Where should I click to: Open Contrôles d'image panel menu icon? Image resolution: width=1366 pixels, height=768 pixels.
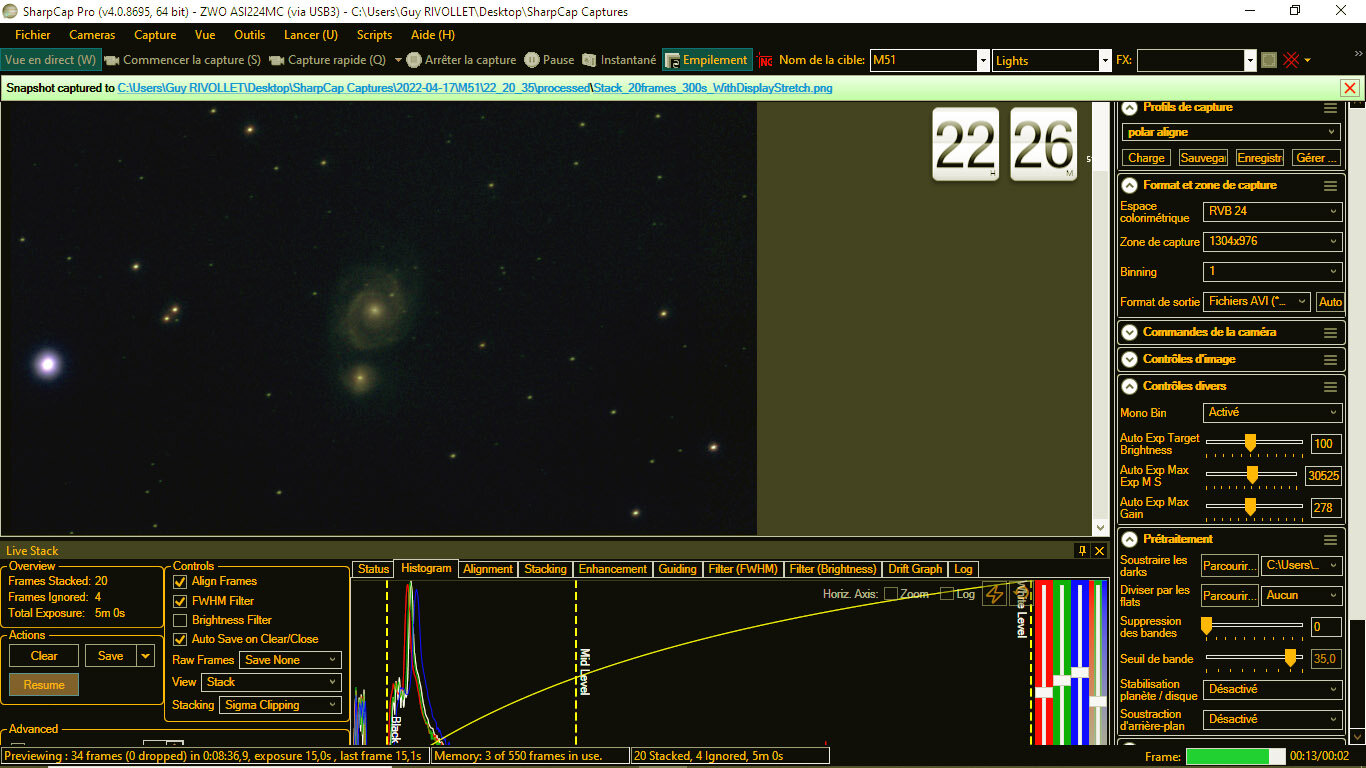pyautogui.click(x=1330, y=360)
